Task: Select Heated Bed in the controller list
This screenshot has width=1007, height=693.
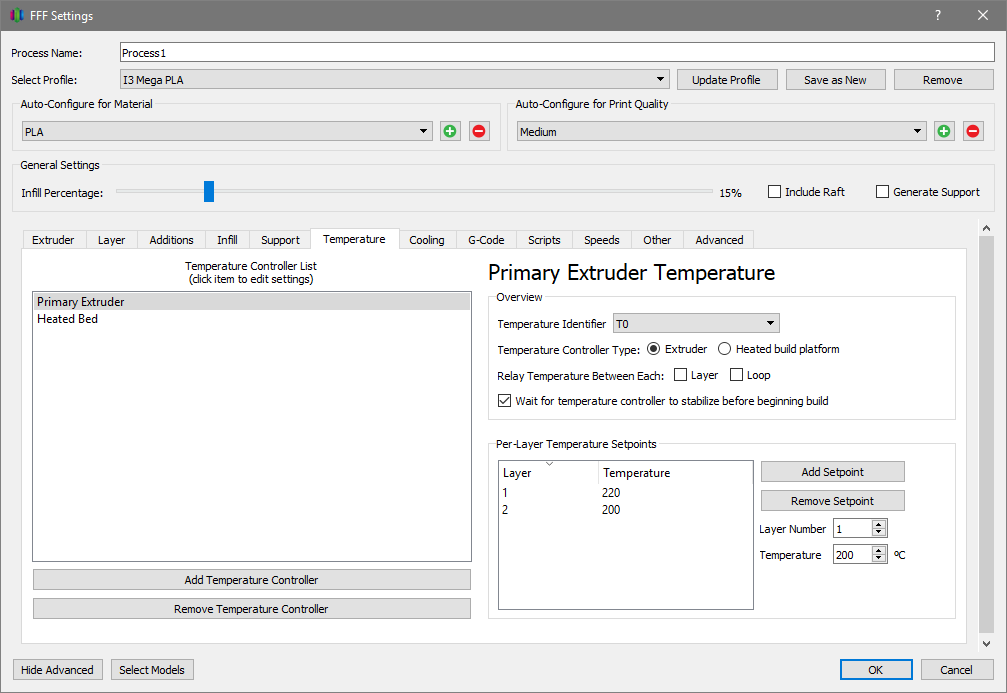Action: pos(252,319)
